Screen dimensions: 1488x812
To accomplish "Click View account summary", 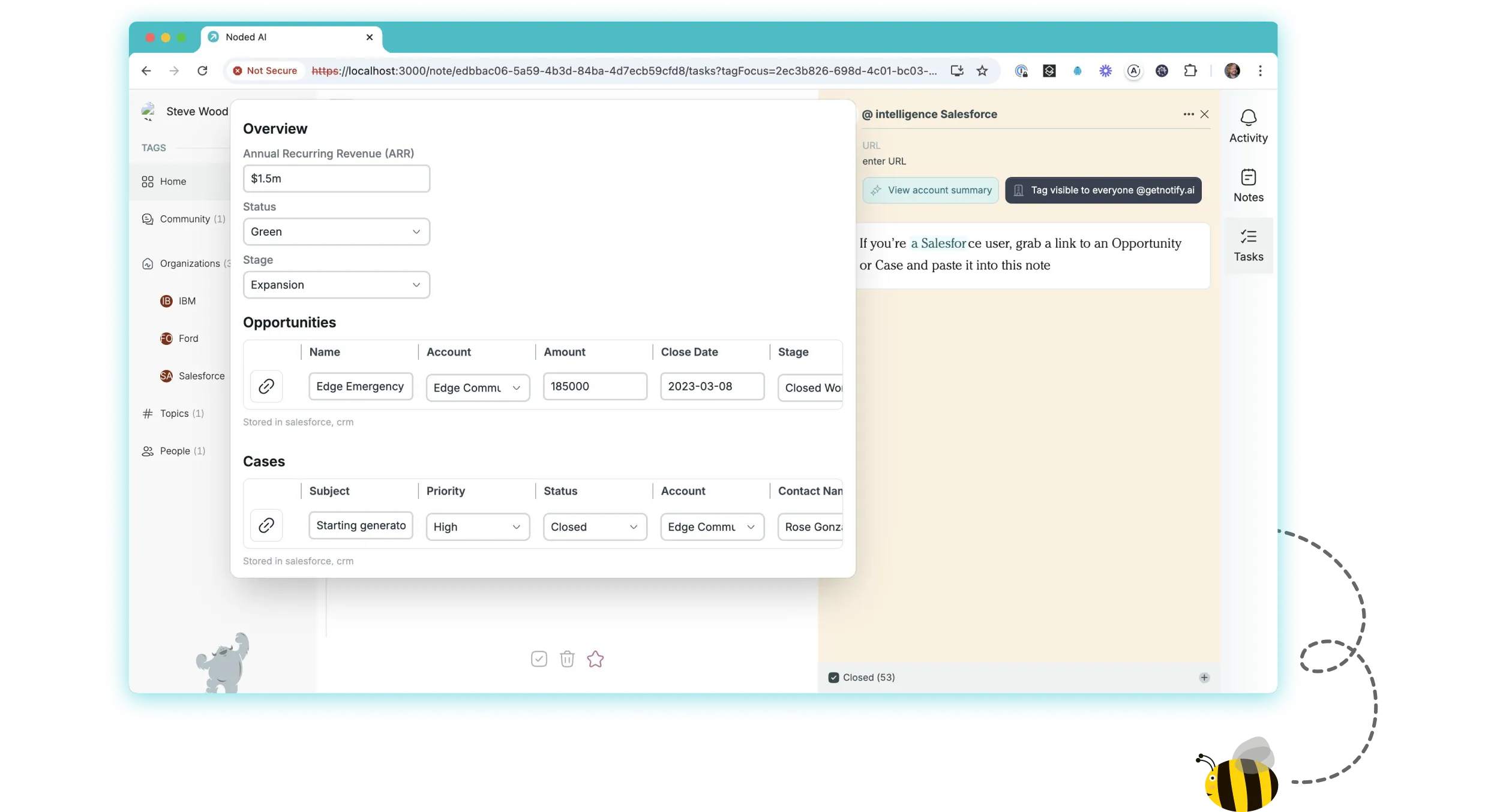I will [x=930, y=190].
